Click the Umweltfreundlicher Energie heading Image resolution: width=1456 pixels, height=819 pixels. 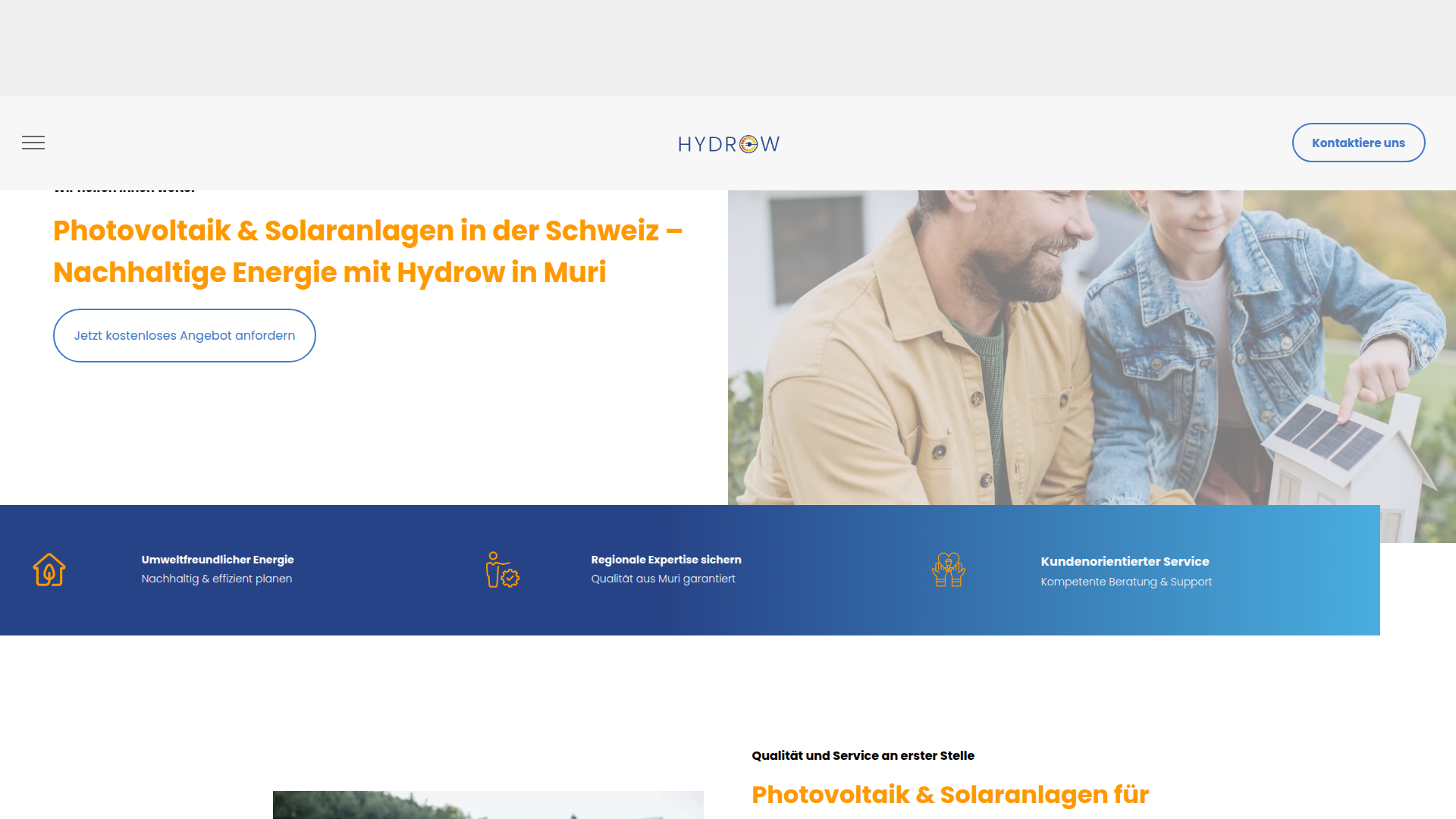pos(218,560)
